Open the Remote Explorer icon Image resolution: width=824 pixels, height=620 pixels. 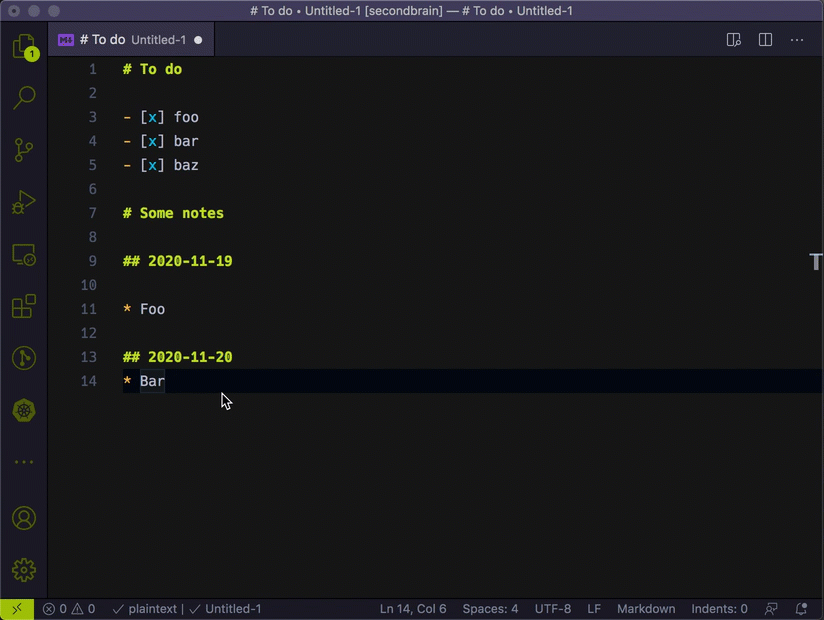pos(24,255)
